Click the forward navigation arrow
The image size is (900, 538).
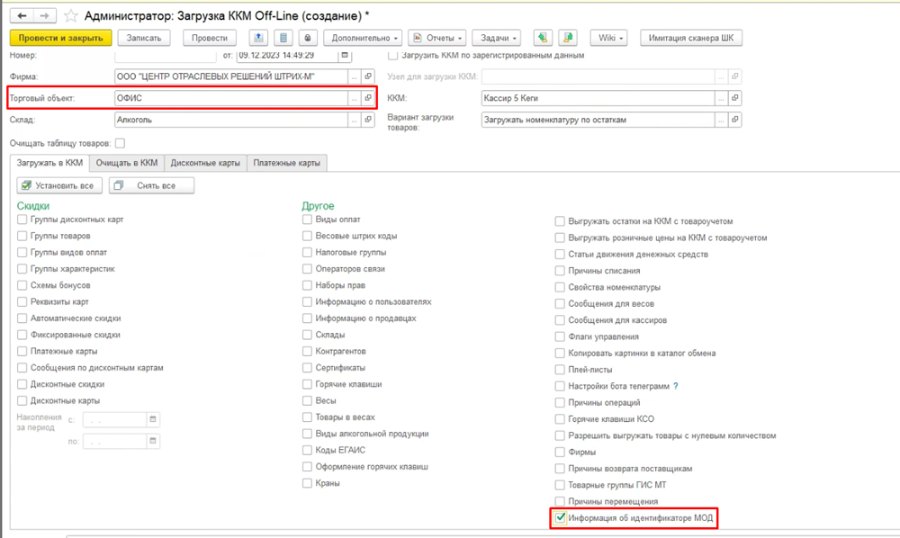point(44,16)
